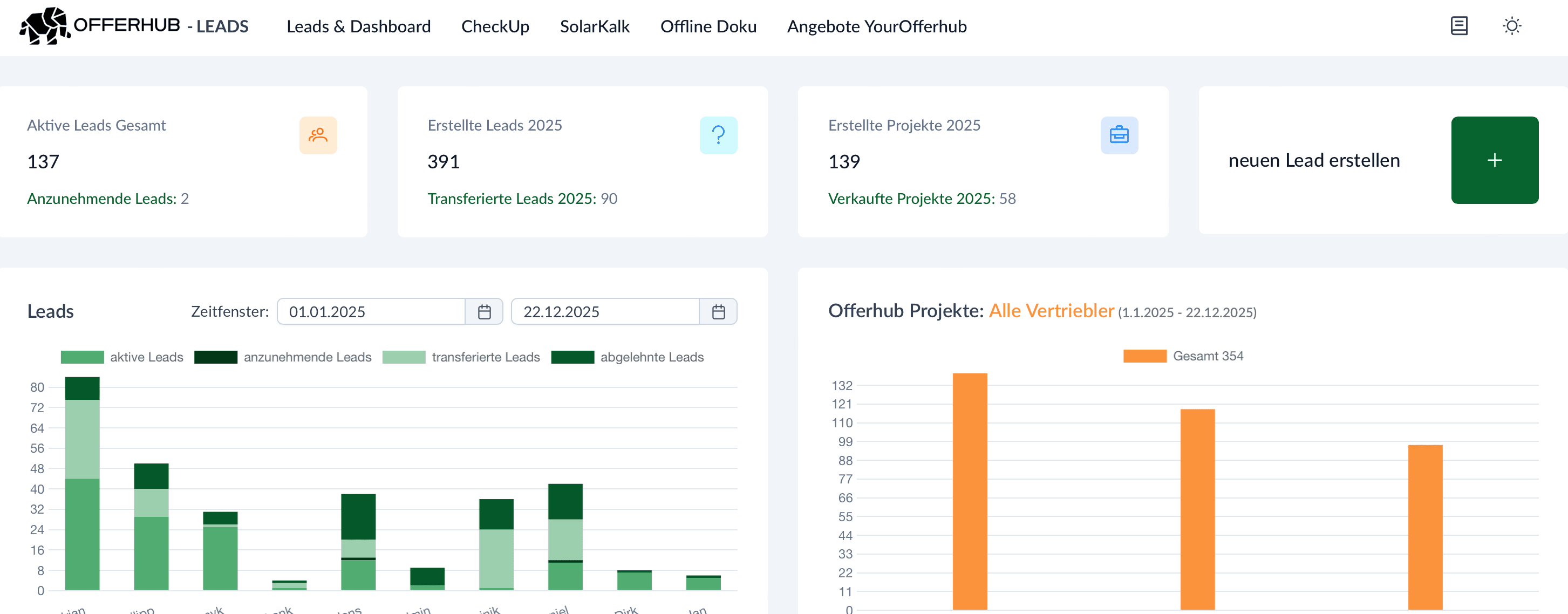Toggle aktive Leads legend swatch
Viewport: 1568px width, 614px height.
pos(82,357)
